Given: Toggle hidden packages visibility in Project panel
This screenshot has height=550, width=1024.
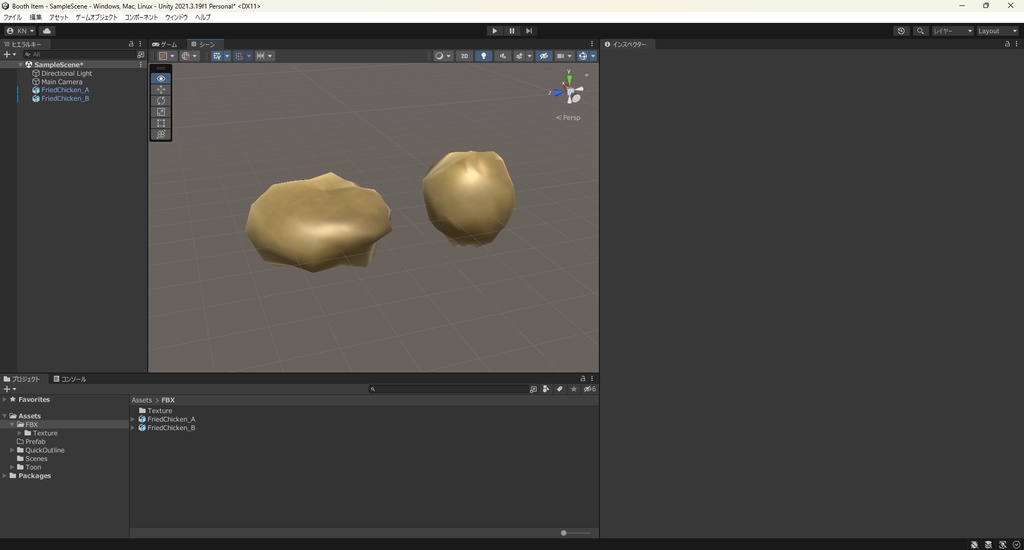Looking at the screenshot, I should [x=589, y=389].
